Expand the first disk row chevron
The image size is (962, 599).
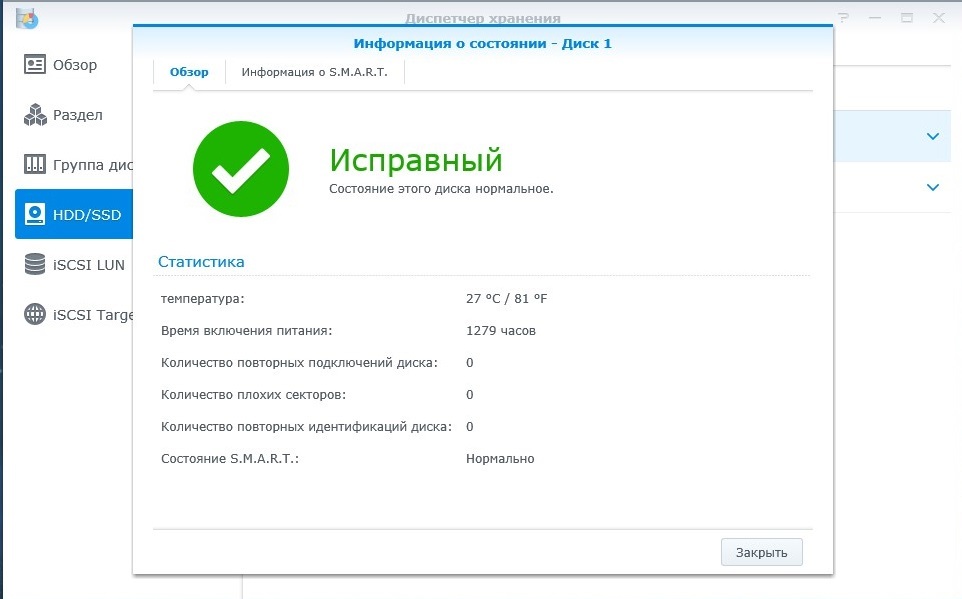(932, 136)
